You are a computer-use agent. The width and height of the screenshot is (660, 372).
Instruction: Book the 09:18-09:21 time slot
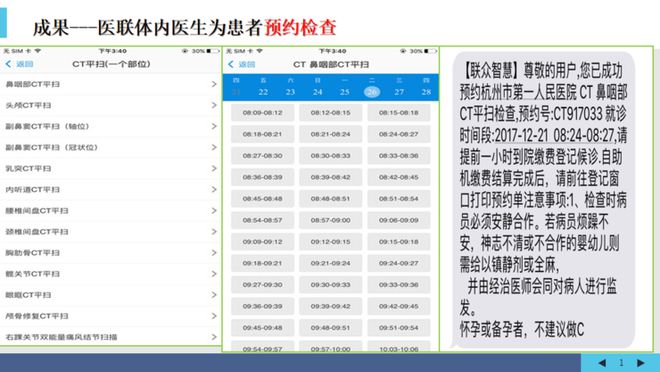coord(263,263)
